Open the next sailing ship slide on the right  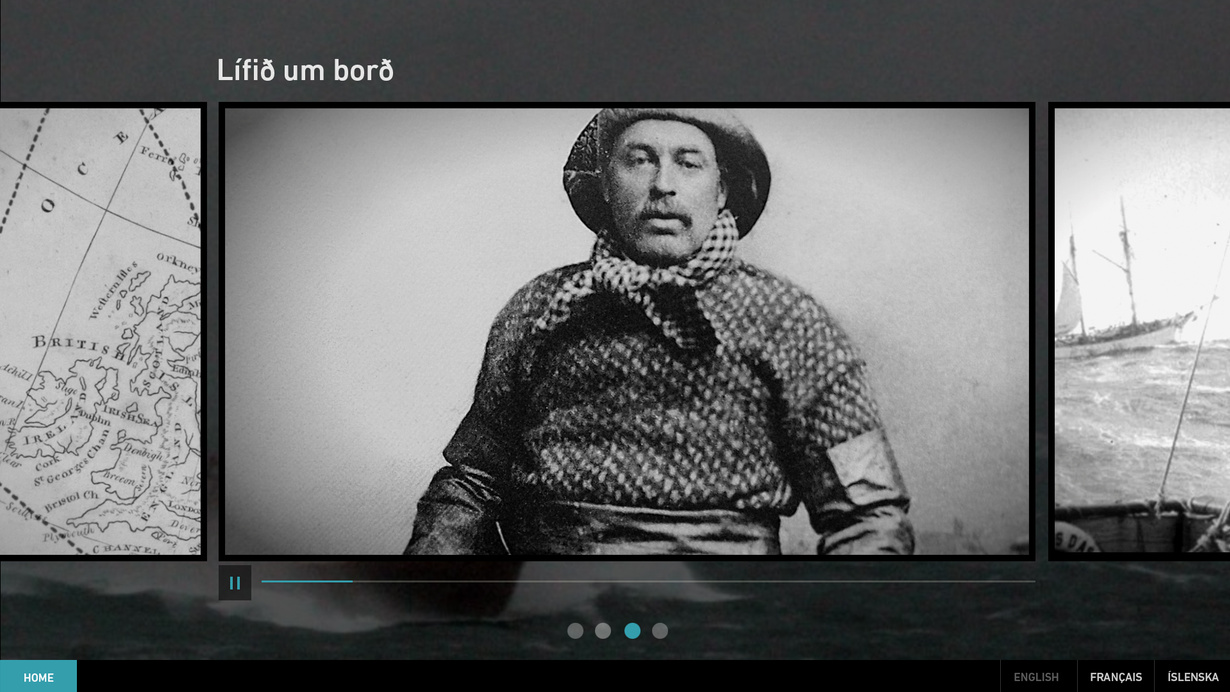pos(1140,330)
